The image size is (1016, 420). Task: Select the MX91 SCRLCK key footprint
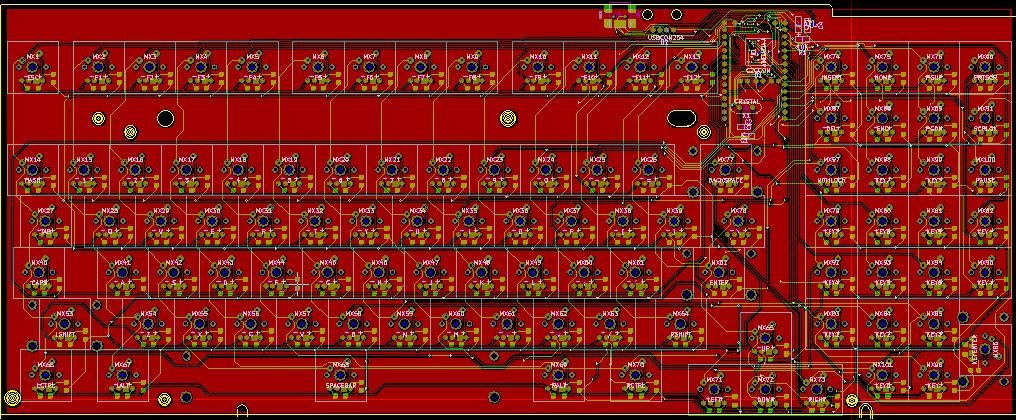[986, 119]
